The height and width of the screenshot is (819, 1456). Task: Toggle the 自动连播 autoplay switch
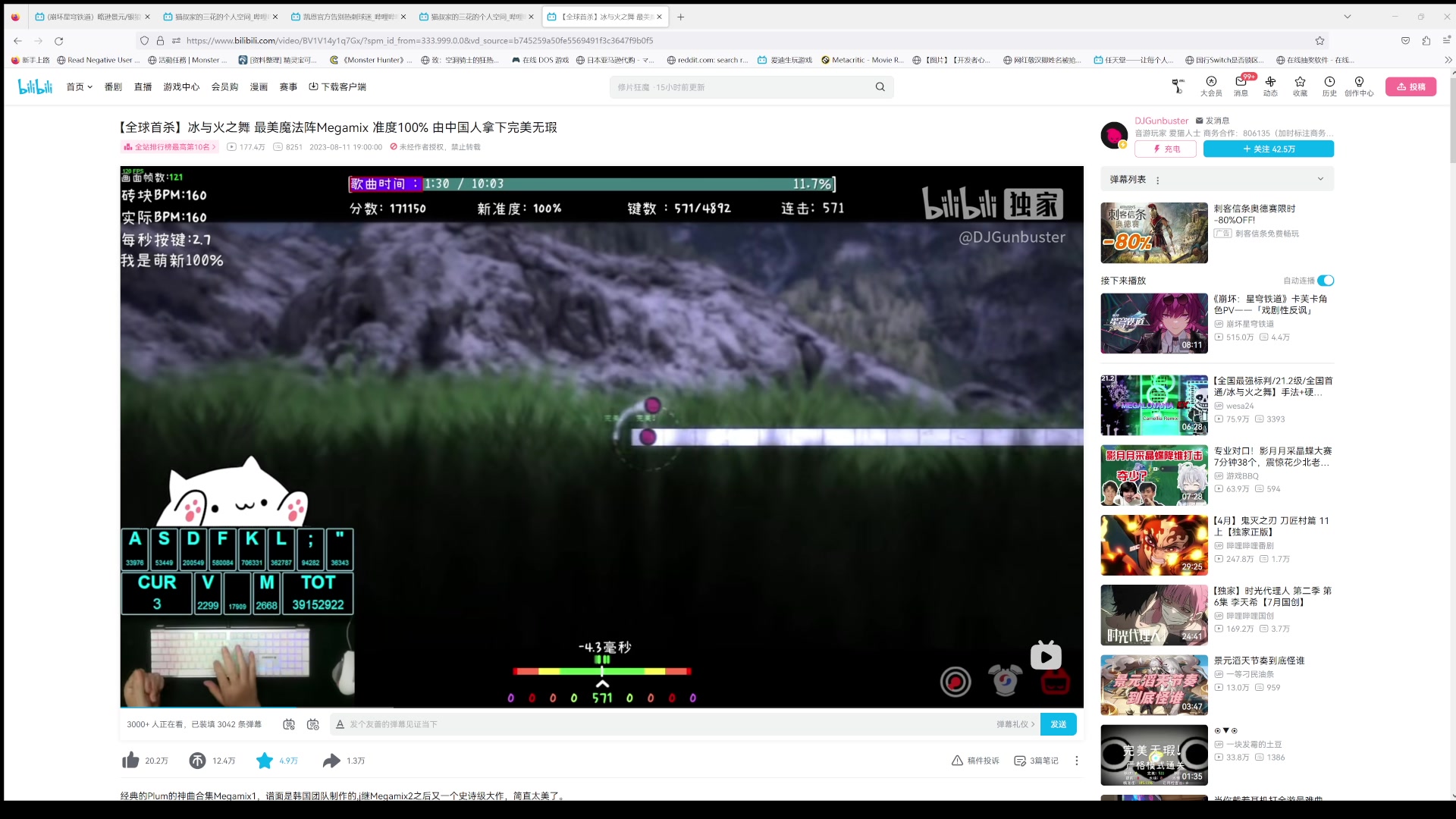1326,281
